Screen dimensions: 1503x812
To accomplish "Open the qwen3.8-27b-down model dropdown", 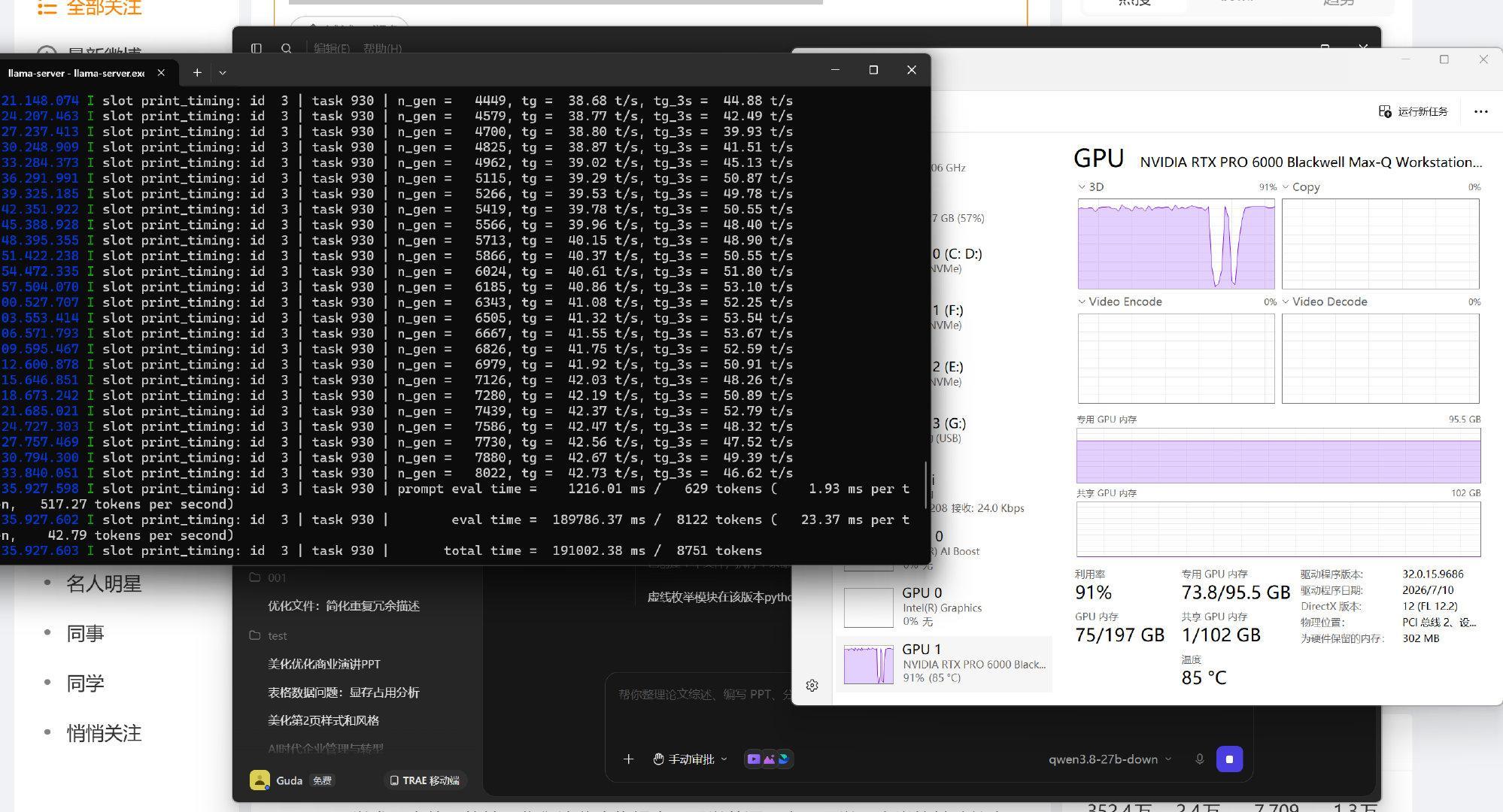I will coord(1110,759).
